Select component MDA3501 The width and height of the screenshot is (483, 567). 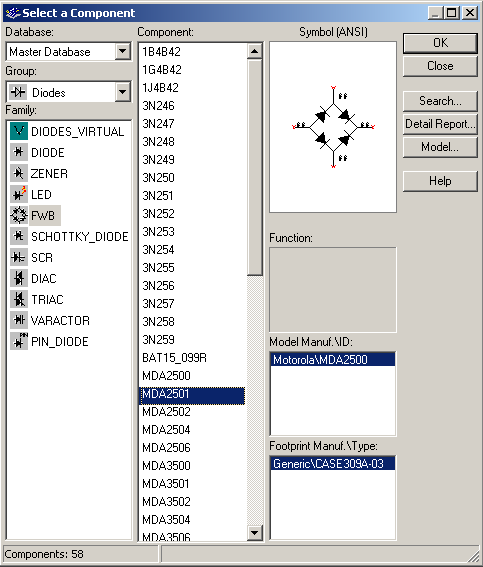(166, 484)
